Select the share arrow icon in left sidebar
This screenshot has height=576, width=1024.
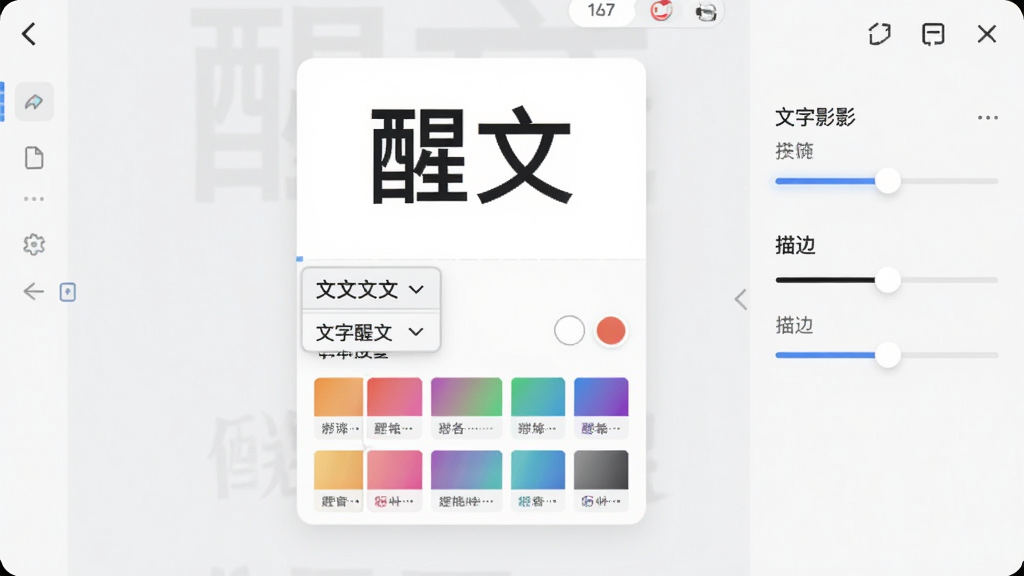coord(34,102)
